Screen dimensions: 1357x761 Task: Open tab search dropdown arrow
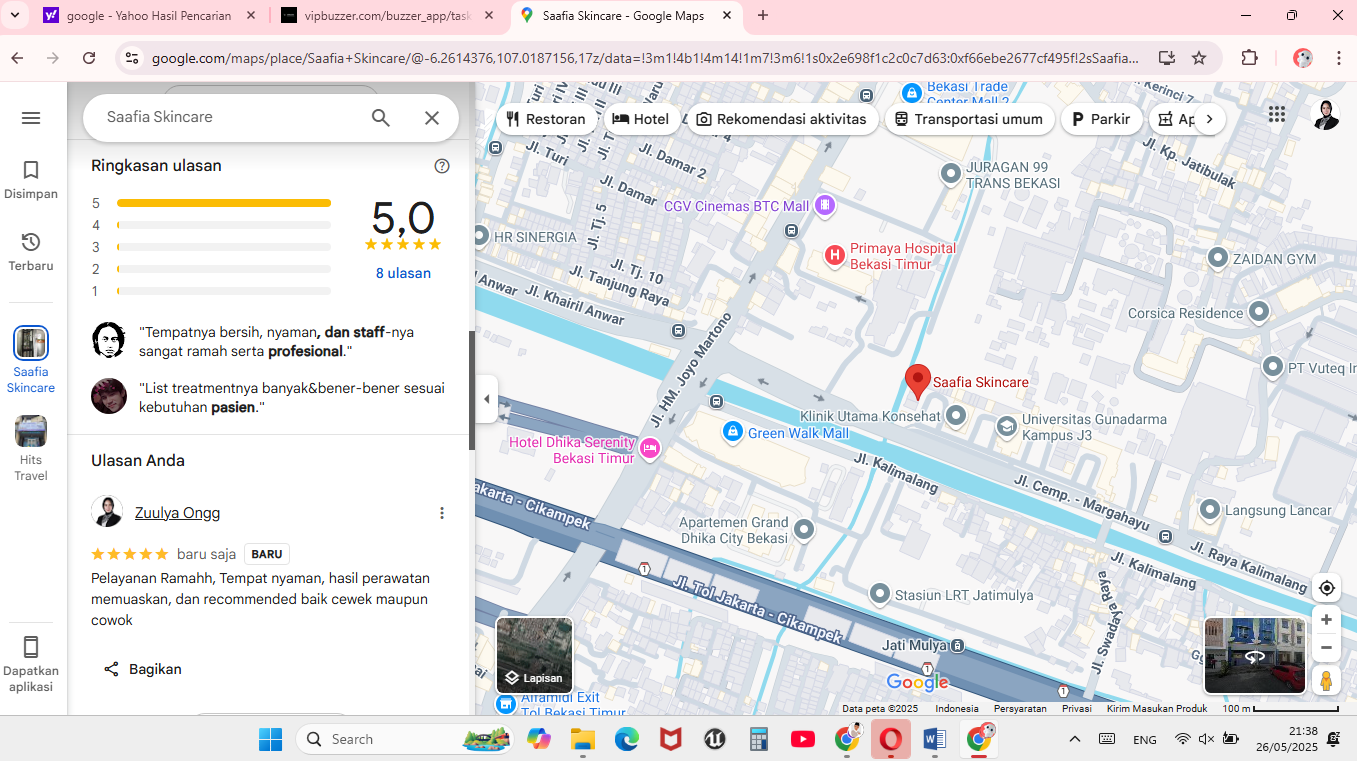15,16
